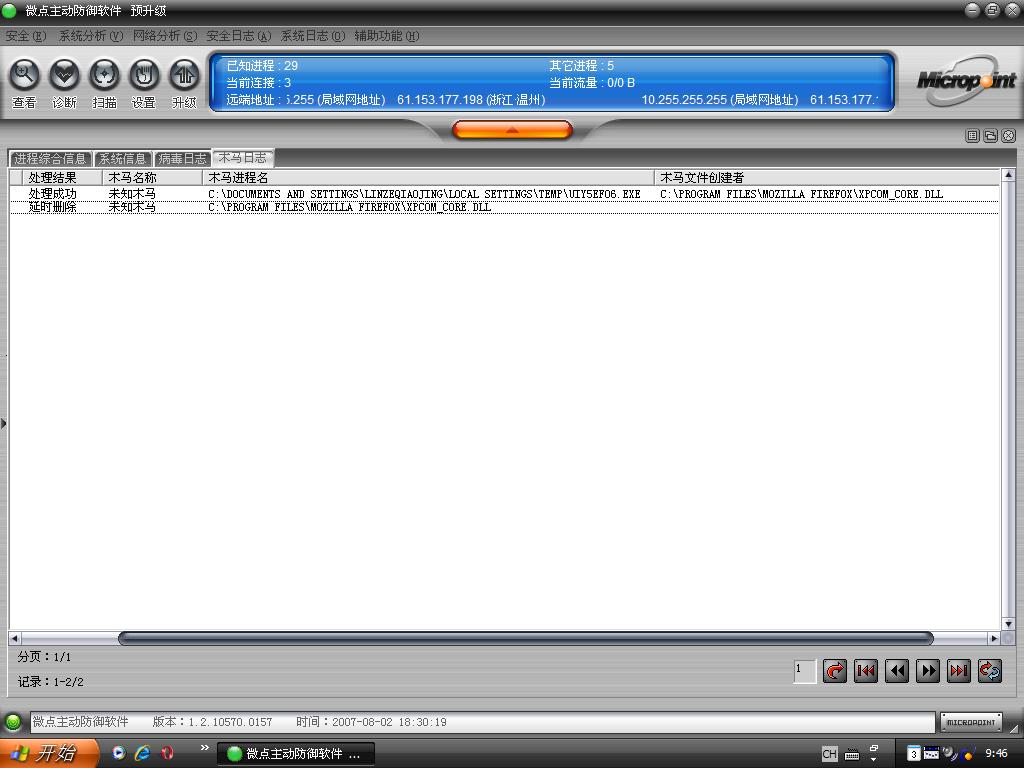This screenshot has width=1024, height=768.
Task: Open the 网络分析(S) menu
Action: point(165,36)
